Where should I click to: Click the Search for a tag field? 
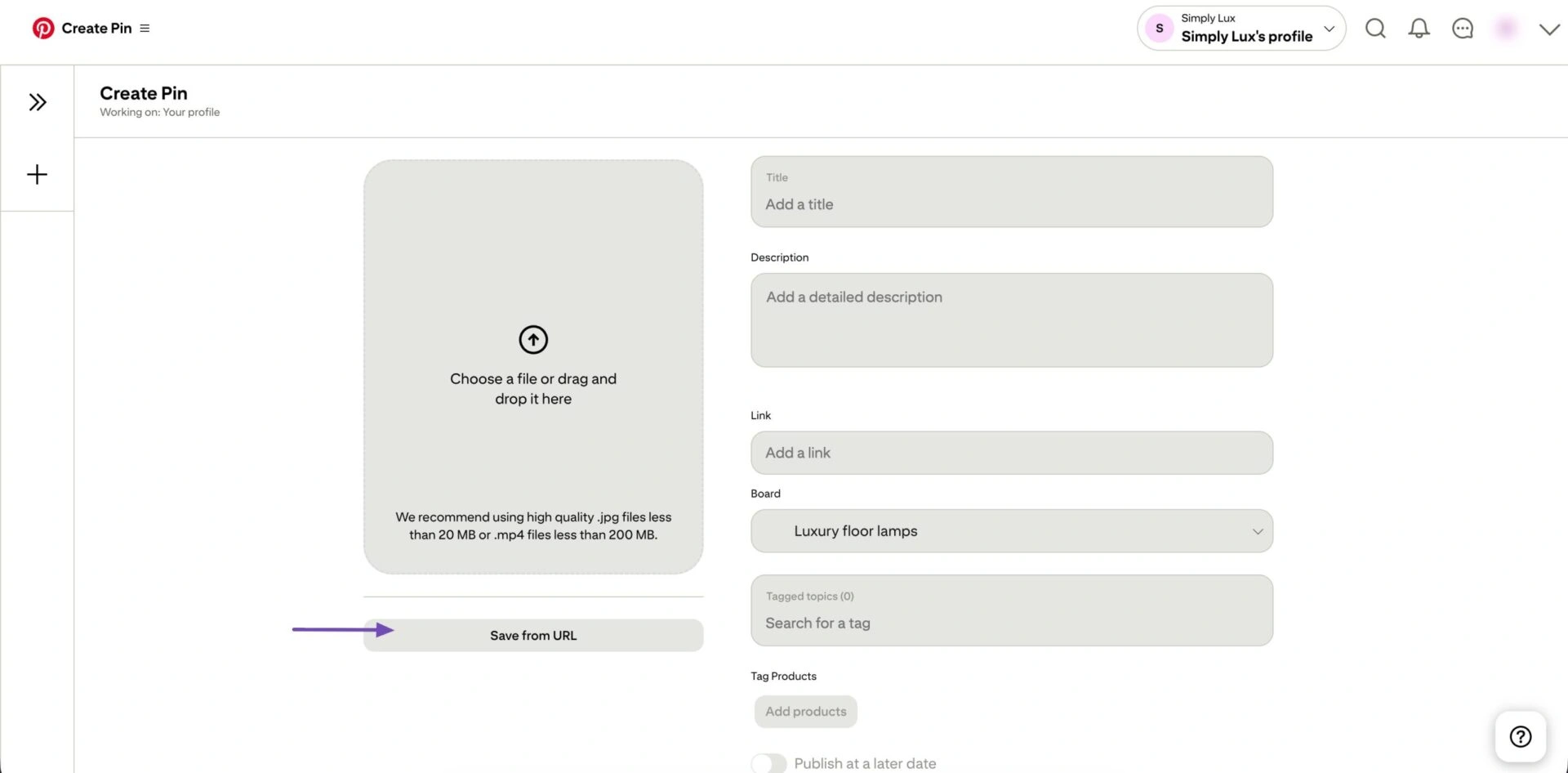(x=1011, y=623)
